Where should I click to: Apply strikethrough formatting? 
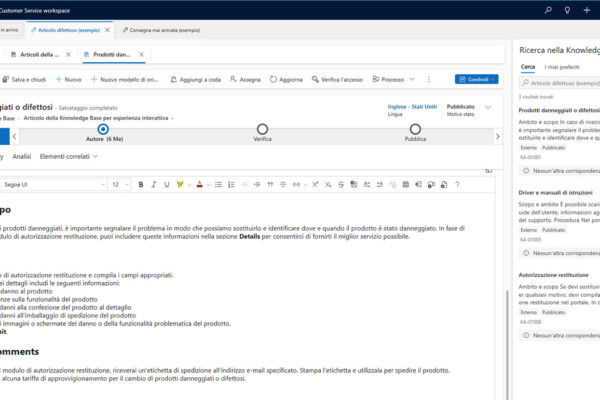pyautogui.click(x=341, y=184)
